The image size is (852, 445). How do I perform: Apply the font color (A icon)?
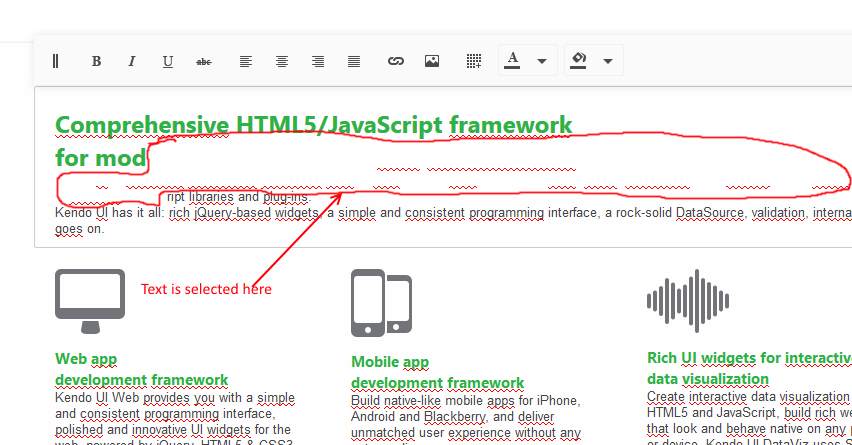(x=512, y=60)
